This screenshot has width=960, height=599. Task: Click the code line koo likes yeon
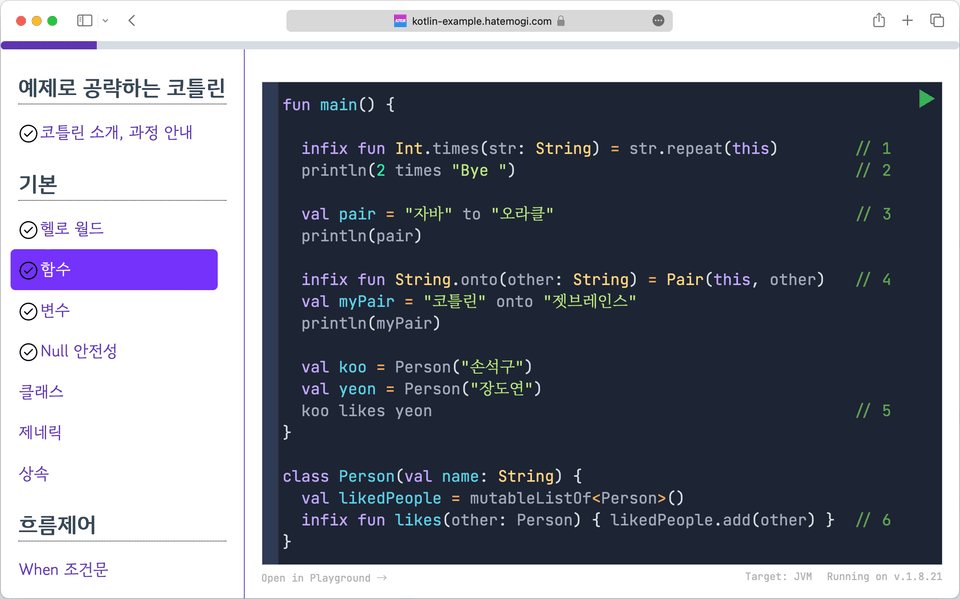[x=366, y=411]
